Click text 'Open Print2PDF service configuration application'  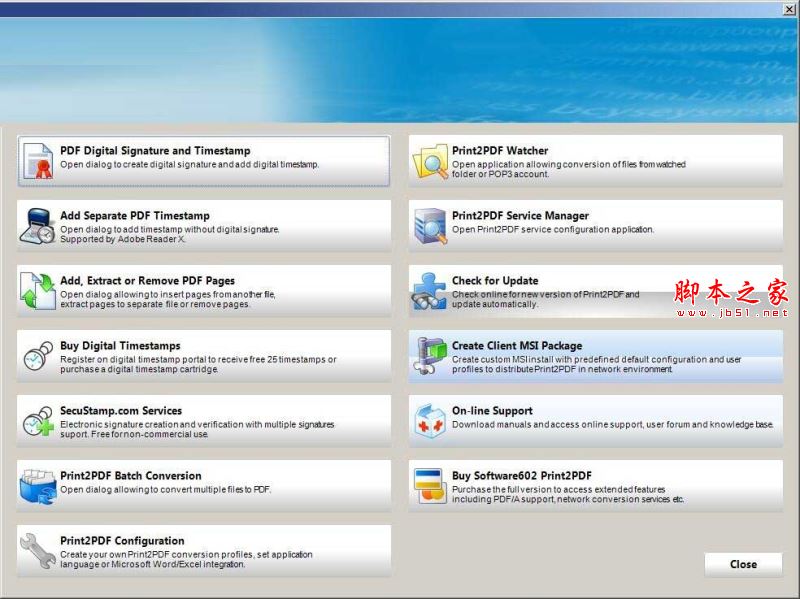click(553, 230)
